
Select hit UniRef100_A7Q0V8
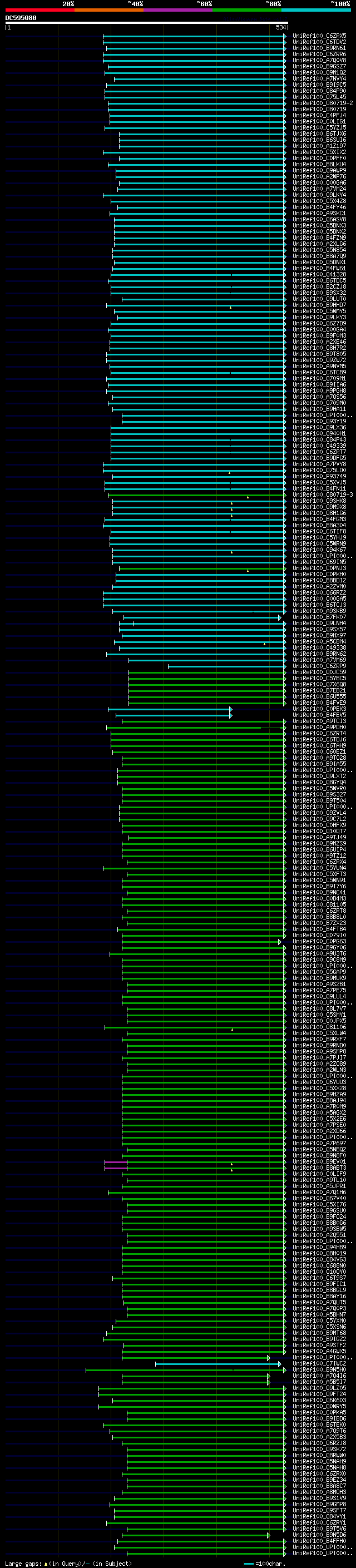[319, 60]
